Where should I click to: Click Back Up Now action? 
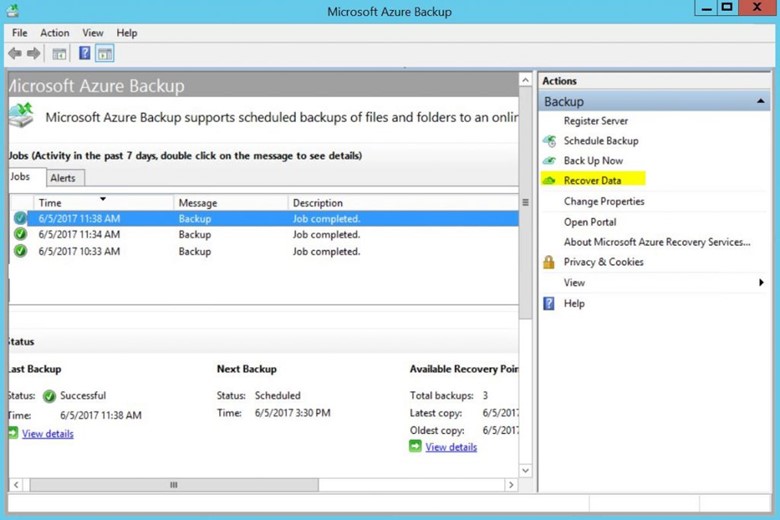click(593, 161)
